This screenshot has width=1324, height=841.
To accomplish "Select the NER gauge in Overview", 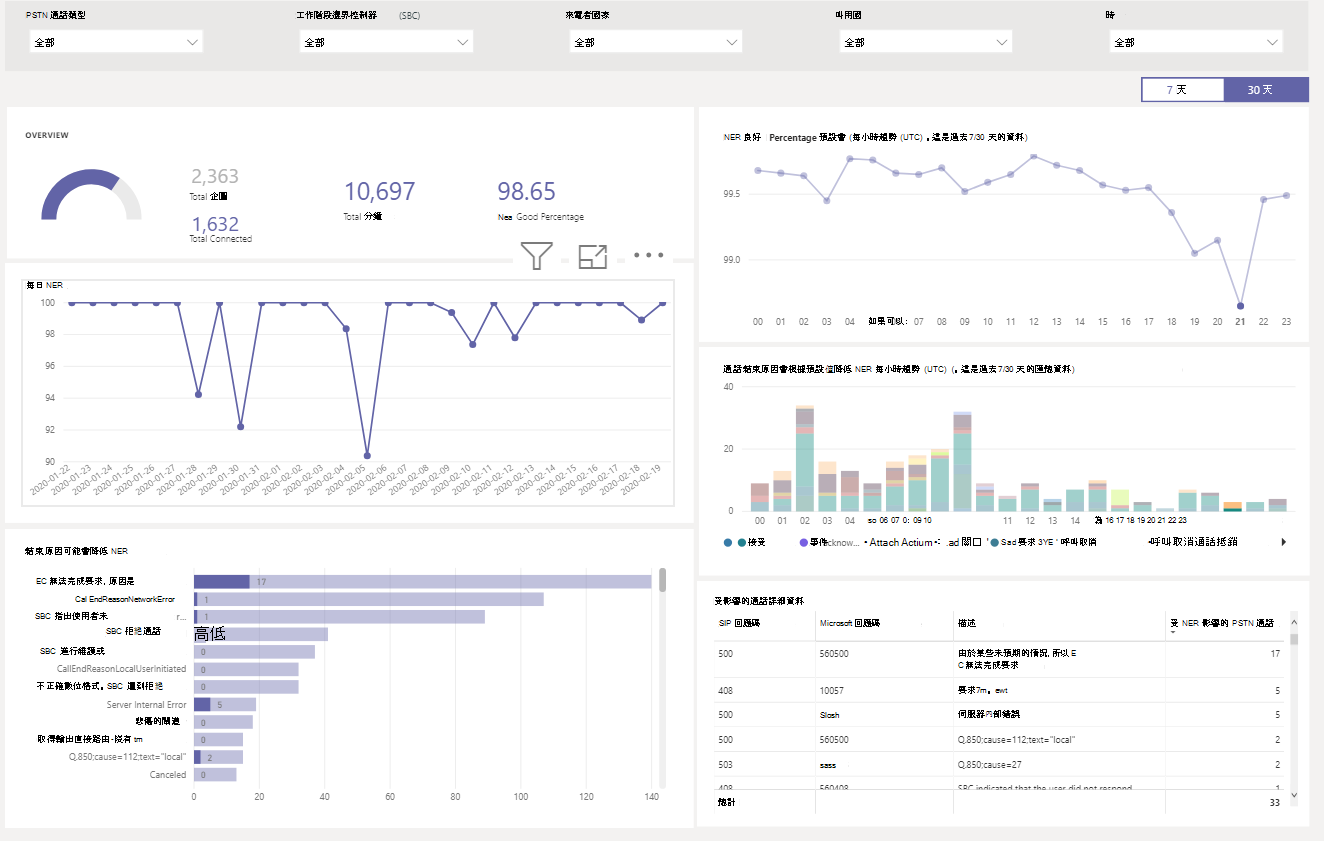I will pyautogui.click(x=91, y=194).
